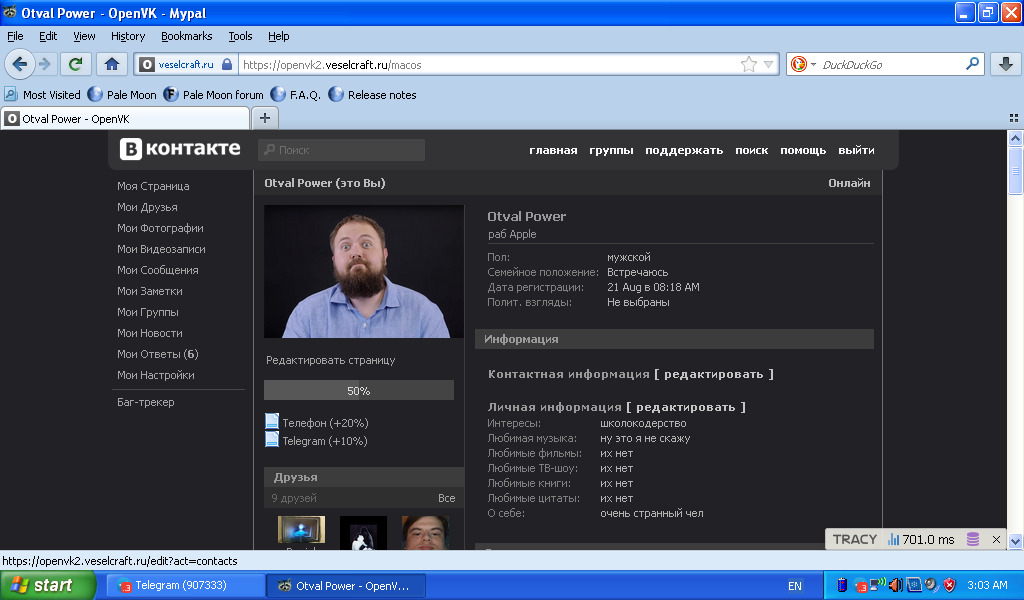1024x600 pixels.
Task: Open Мои Сообщения in the sidebar
Action: tap(157, 270)
